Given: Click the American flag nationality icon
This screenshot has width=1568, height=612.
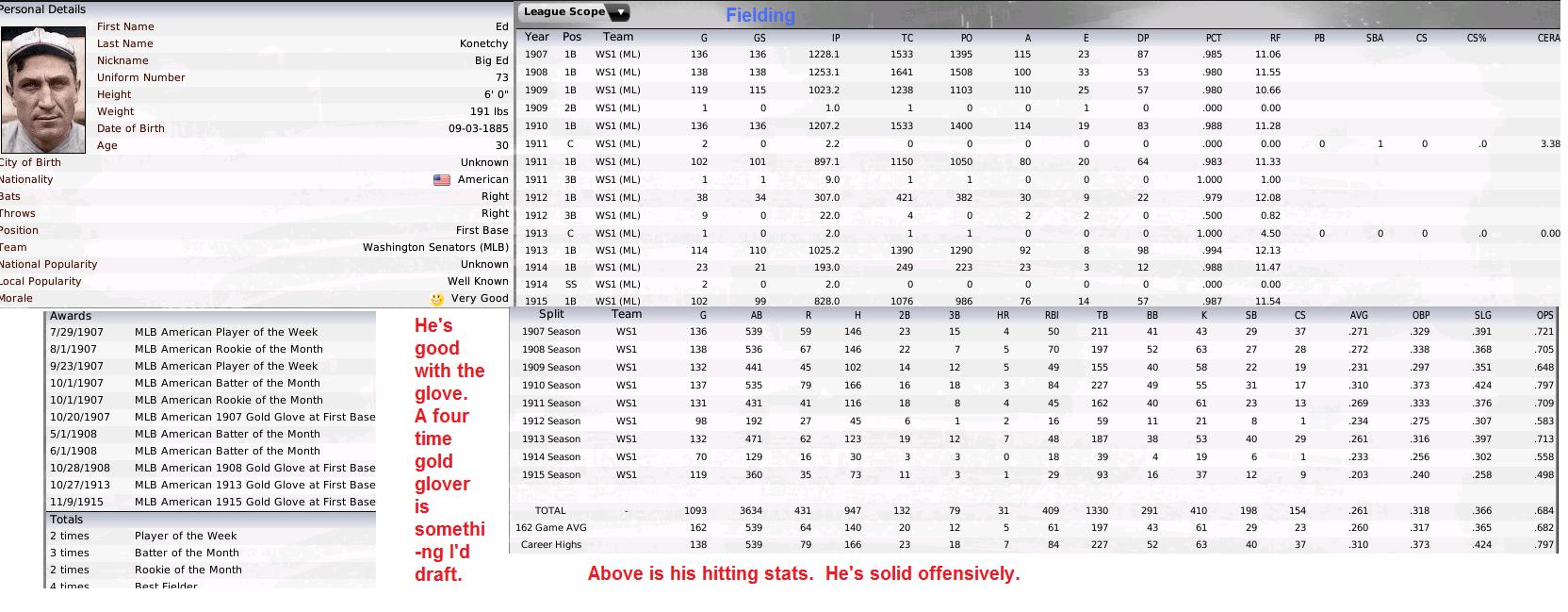Looking at the screenshot, I should coord(441,179).
